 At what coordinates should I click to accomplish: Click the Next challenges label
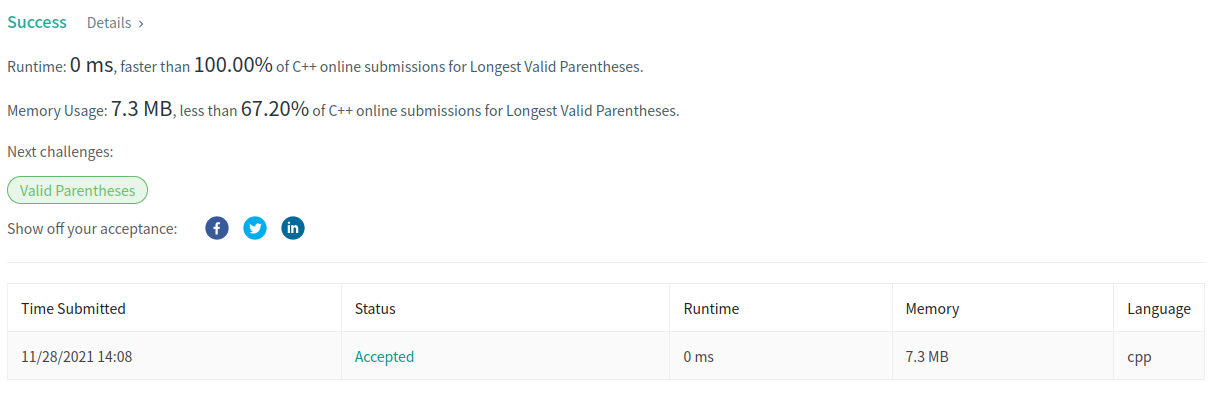click(x=60, y=152)
